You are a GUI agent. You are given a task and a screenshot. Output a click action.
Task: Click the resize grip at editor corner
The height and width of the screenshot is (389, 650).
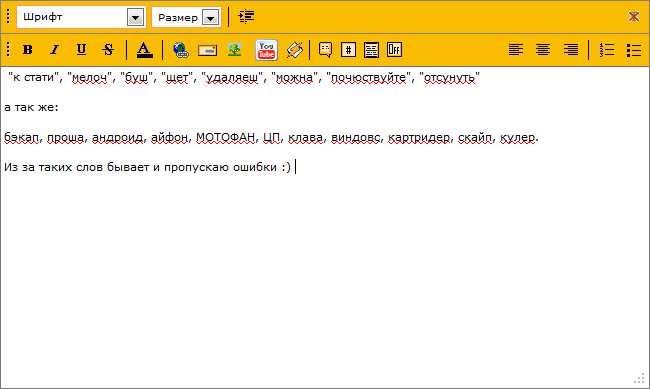tap(640, 378)
